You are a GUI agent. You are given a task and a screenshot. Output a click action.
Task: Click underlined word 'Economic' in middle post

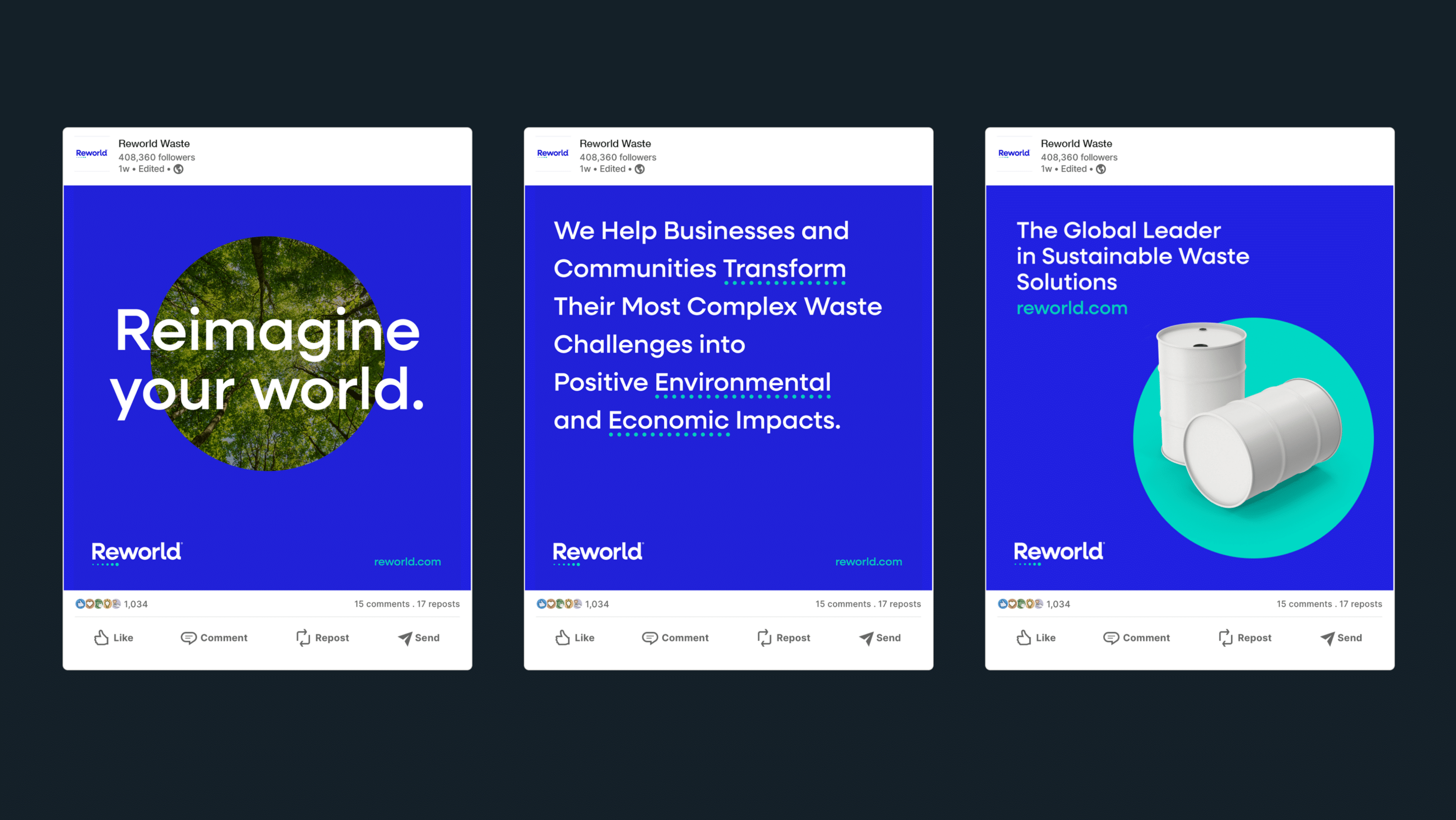(669, 421)
